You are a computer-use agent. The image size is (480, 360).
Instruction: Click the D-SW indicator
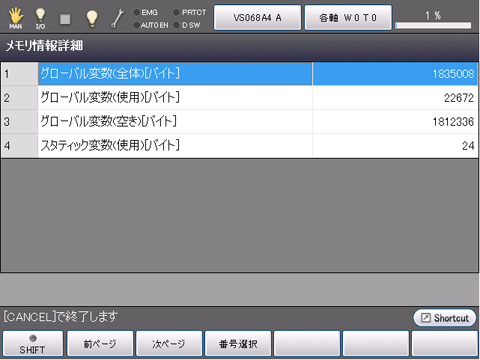[x=177, y=25]
